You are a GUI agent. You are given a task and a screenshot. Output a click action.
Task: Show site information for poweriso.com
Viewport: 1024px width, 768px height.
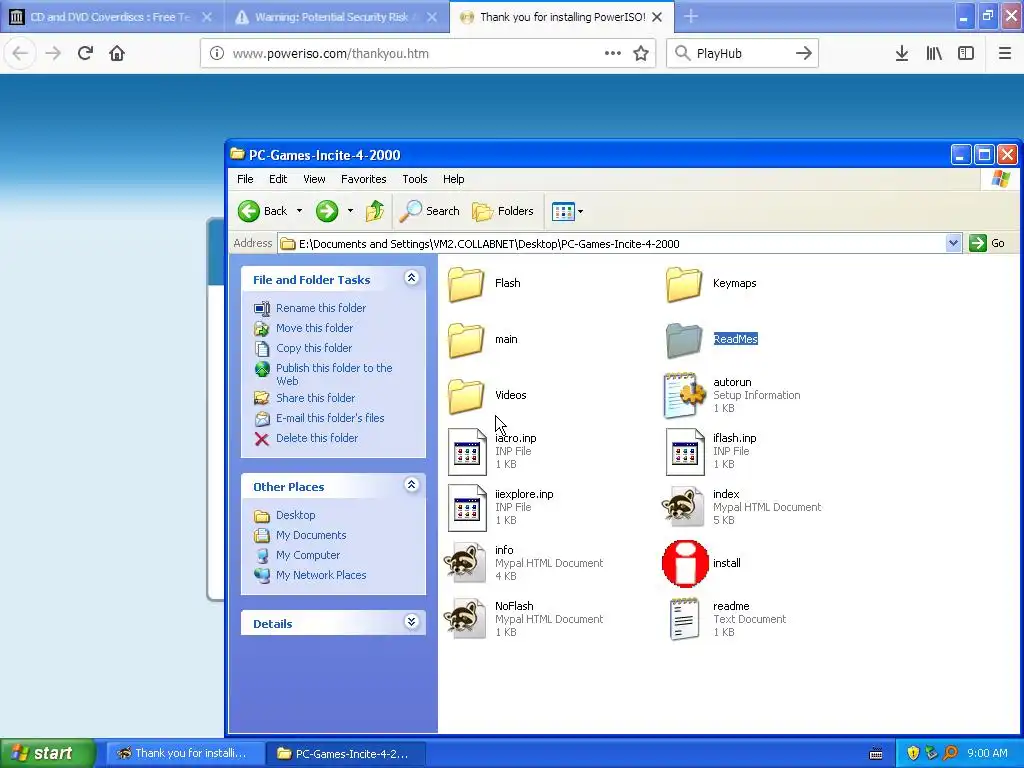click(x=217, y=54)
